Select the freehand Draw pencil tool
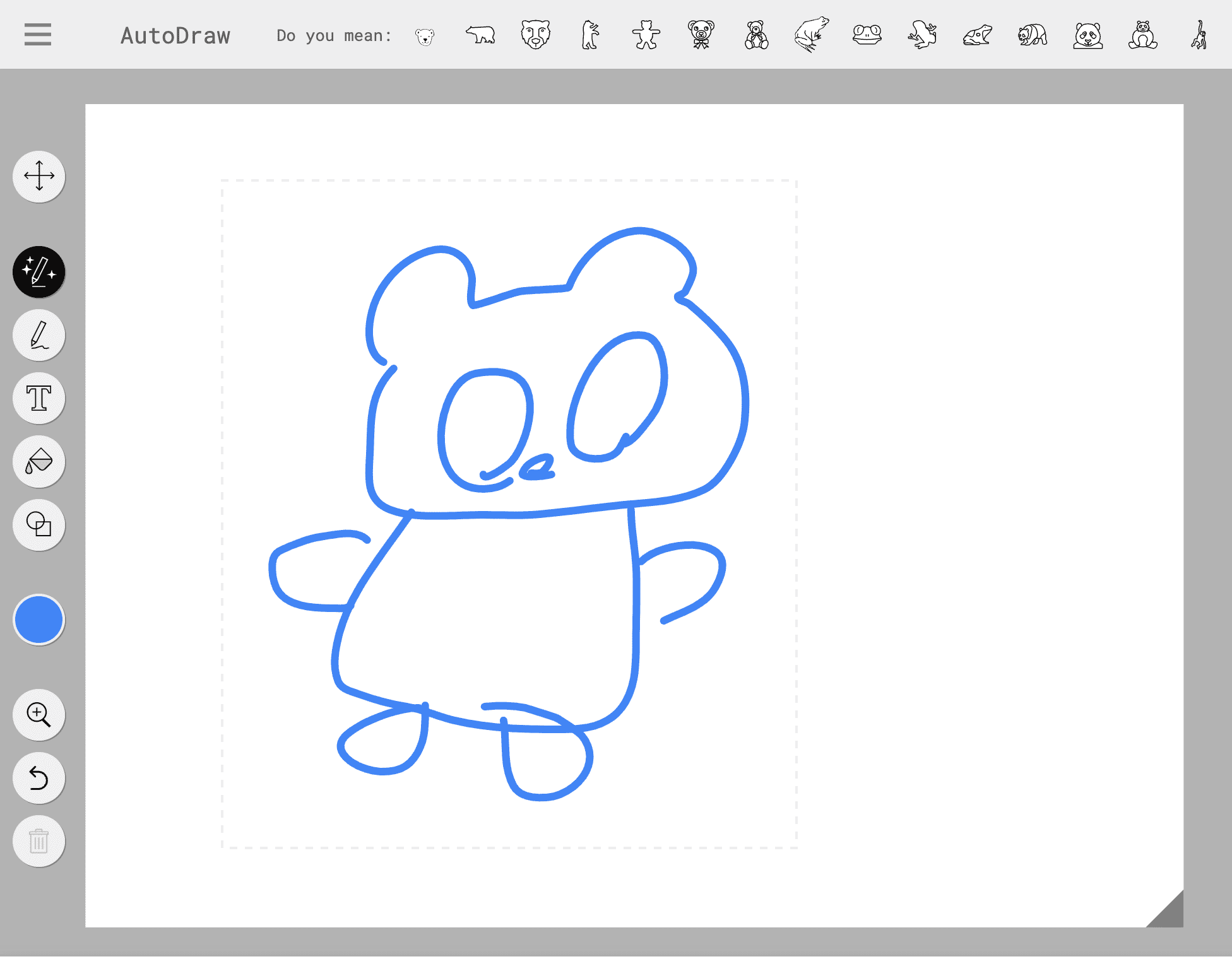Viewport: 1232px width, 959px height. point(39,335)
